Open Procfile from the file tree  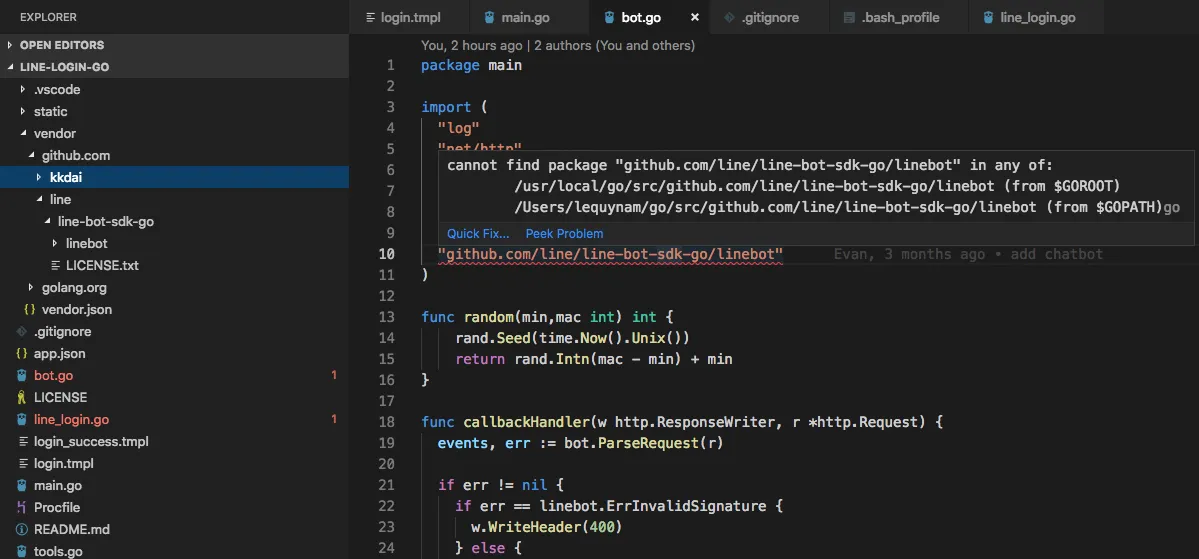tap(57, 508)
